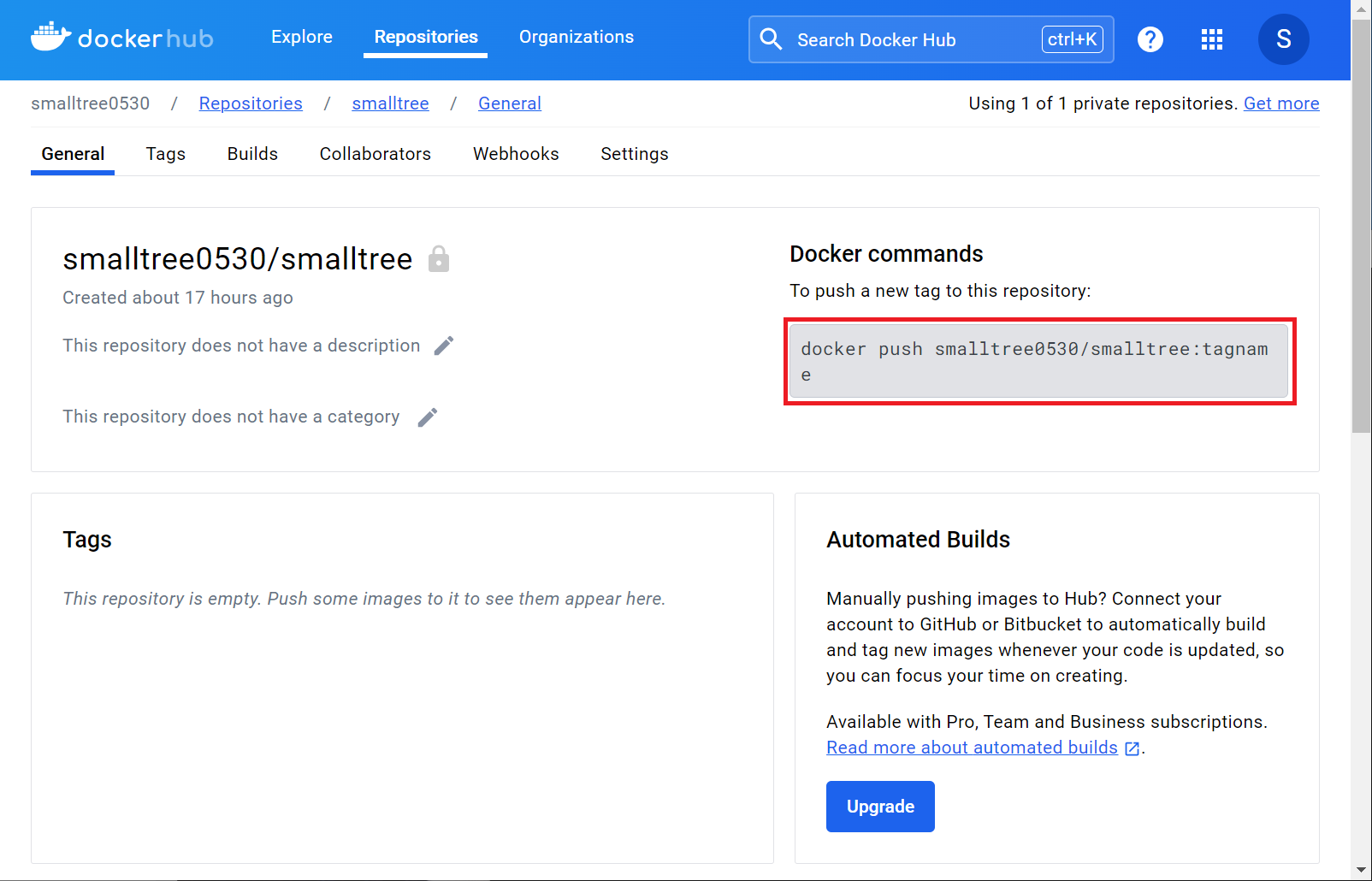Click 'This repository does not have a category'
This screenshot has height=881, width=1372.
click(x=231, y=417)
